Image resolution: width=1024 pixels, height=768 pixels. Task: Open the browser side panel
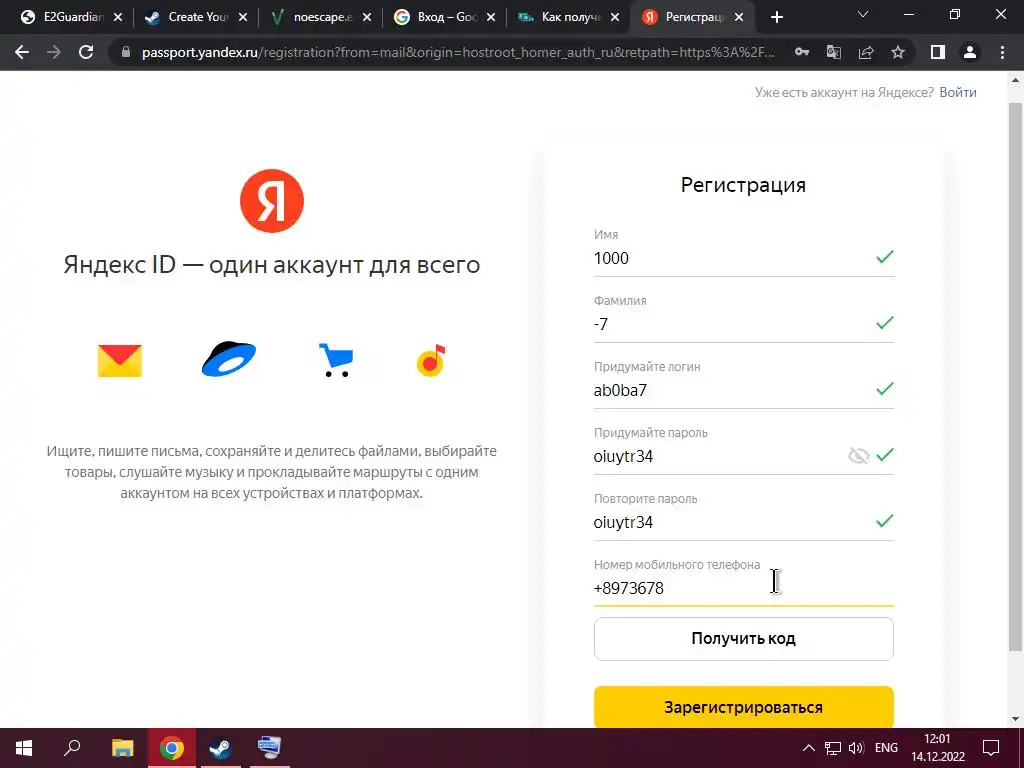click(x=938, y=52)
